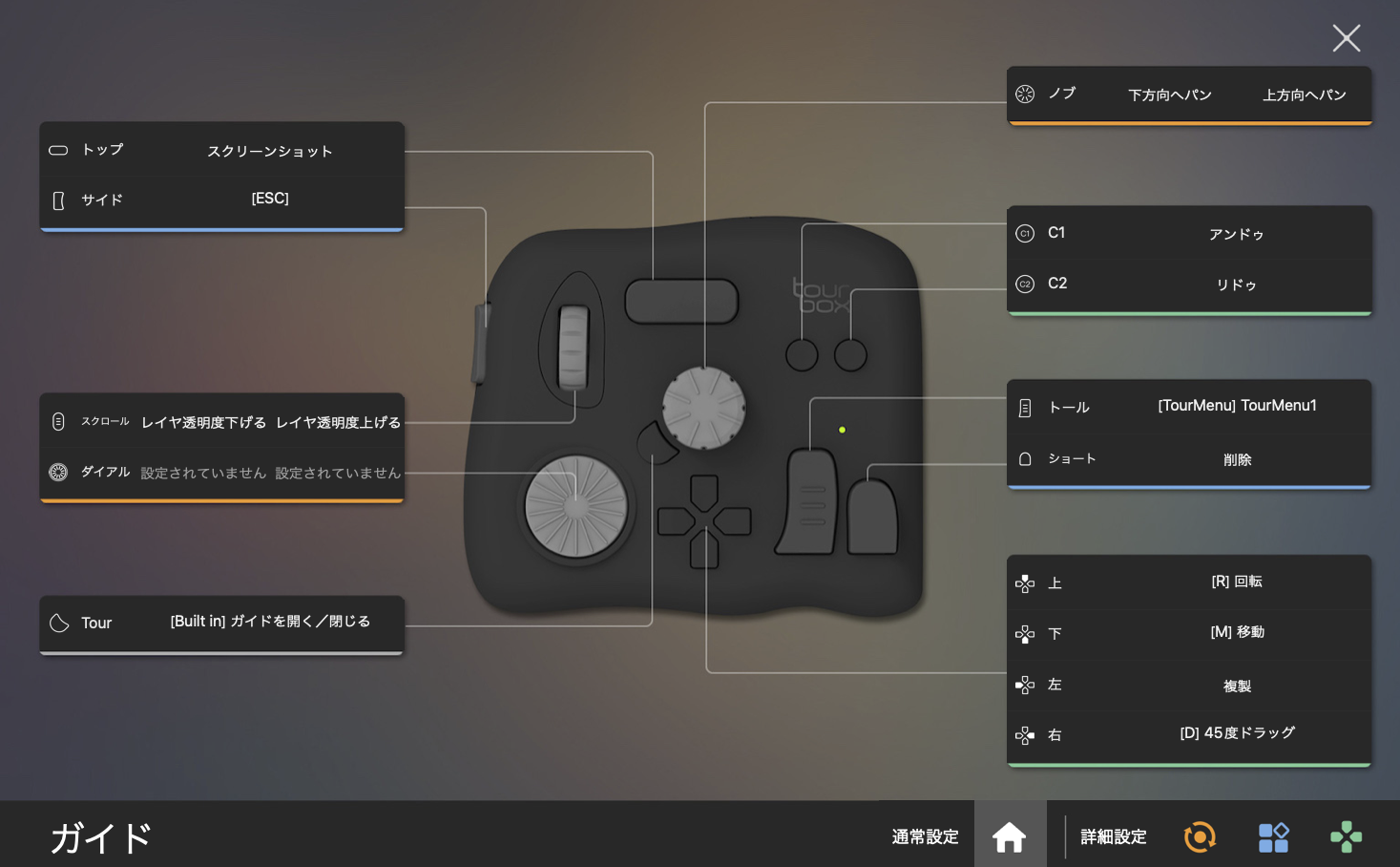This screenshot has width=1400, height=867.
Task: Open the orange rotating dial settings icon
Action: 1200,836
